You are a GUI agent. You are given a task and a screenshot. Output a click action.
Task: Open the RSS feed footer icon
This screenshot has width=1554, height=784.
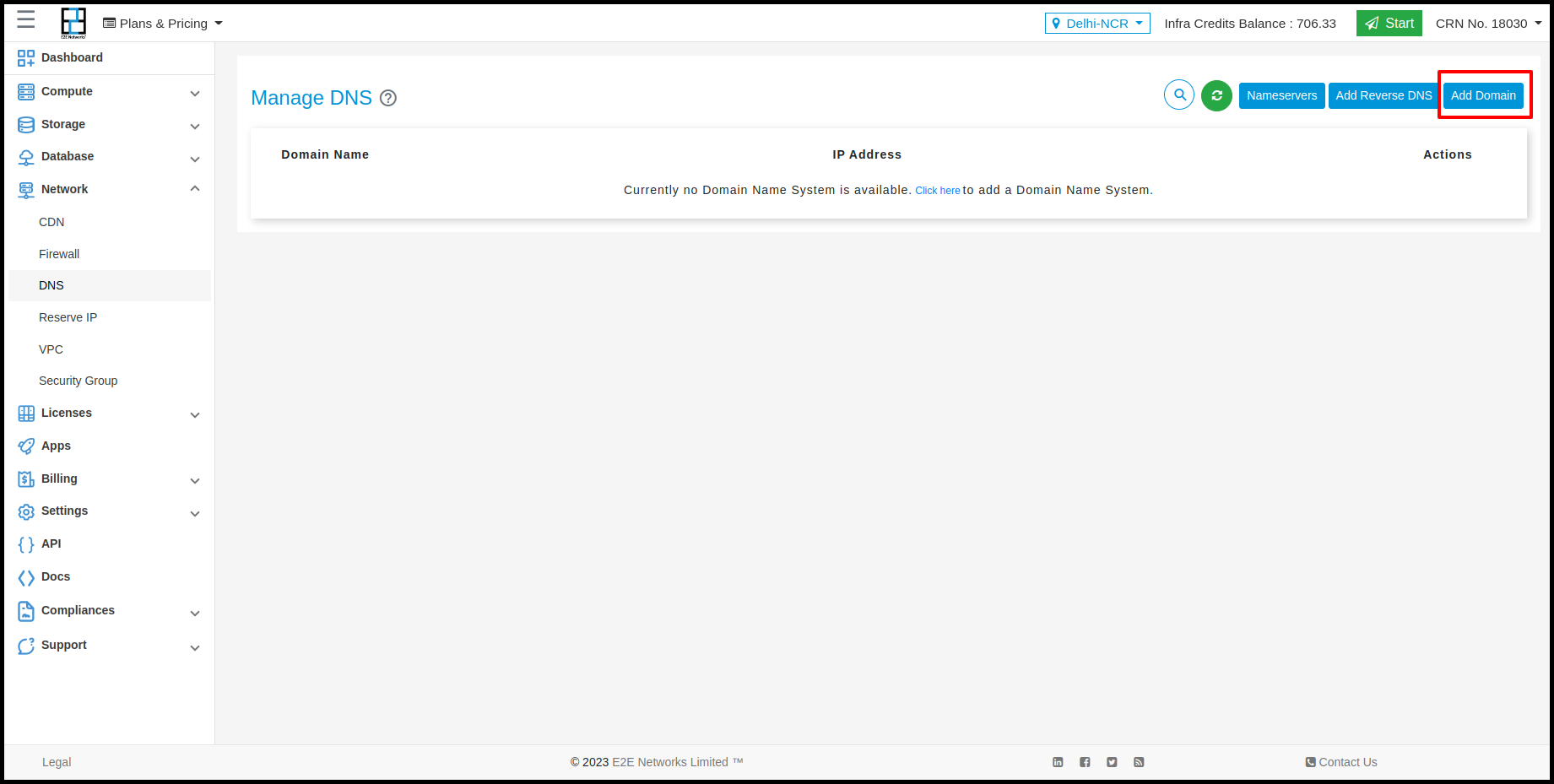pyautogui.click(x=1139, y=762)
